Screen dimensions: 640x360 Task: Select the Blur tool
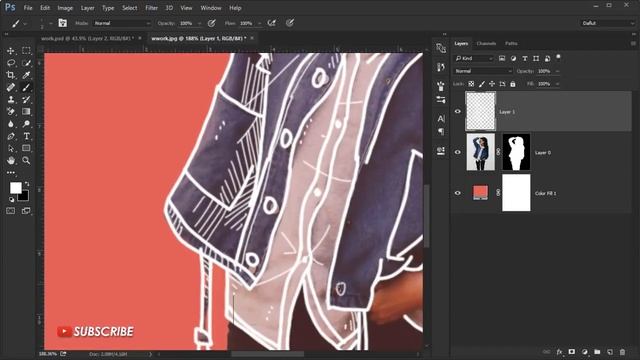tap(11, 124)
